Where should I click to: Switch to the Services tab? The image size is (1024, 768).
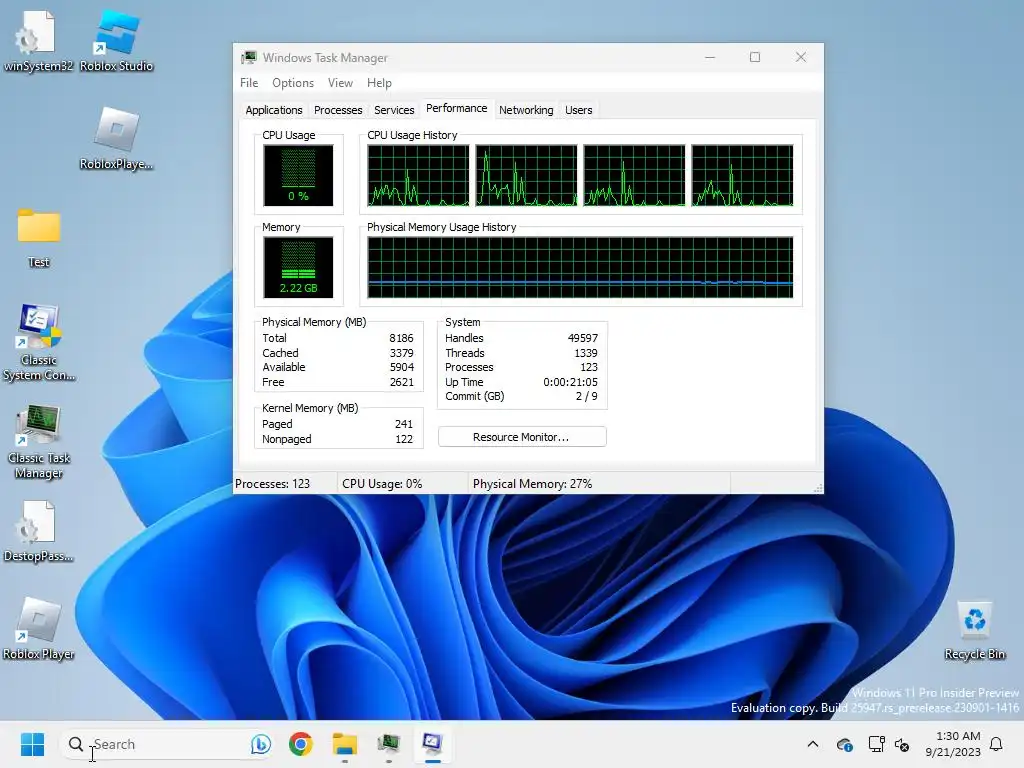click(394, 110)
